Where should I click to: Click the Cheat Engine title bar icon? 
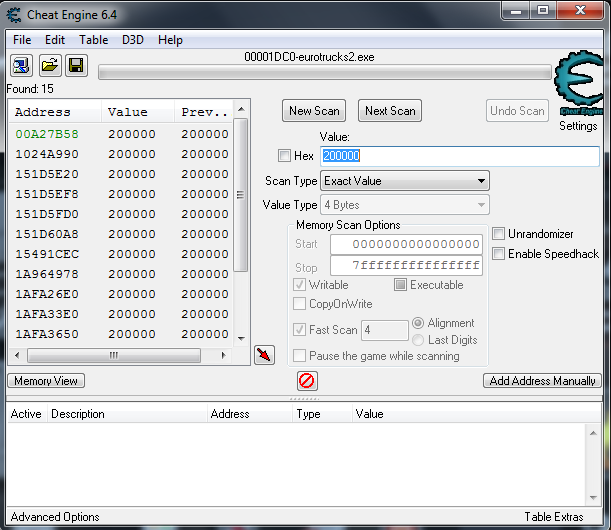[x=13, y=12]
